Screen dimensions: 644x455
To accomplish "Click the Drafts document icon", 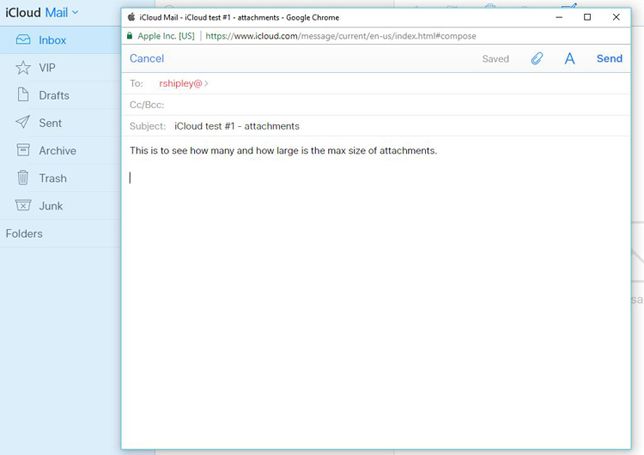I will click(x=23, y=94).
